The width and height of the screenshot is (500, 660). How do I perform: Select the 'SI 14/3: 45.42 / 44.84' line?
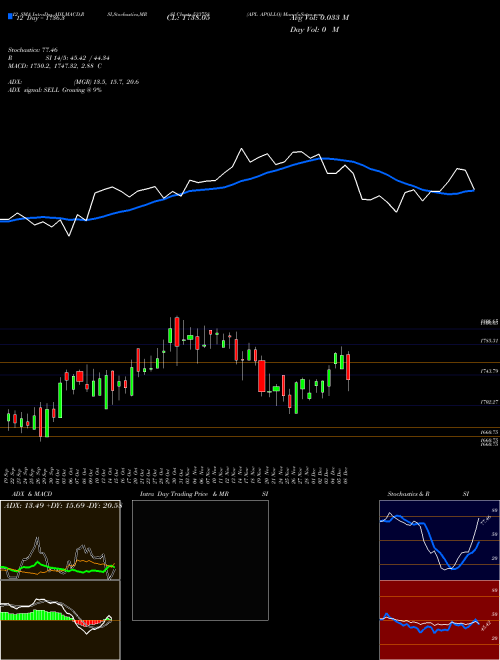75,58
